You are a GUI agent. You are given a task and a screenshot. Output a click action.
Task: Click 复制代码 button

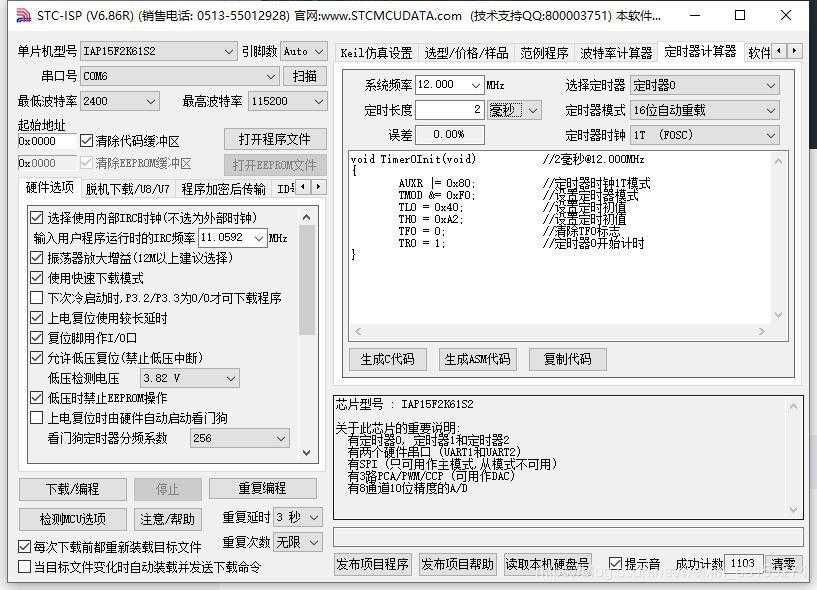click(567, 359)
